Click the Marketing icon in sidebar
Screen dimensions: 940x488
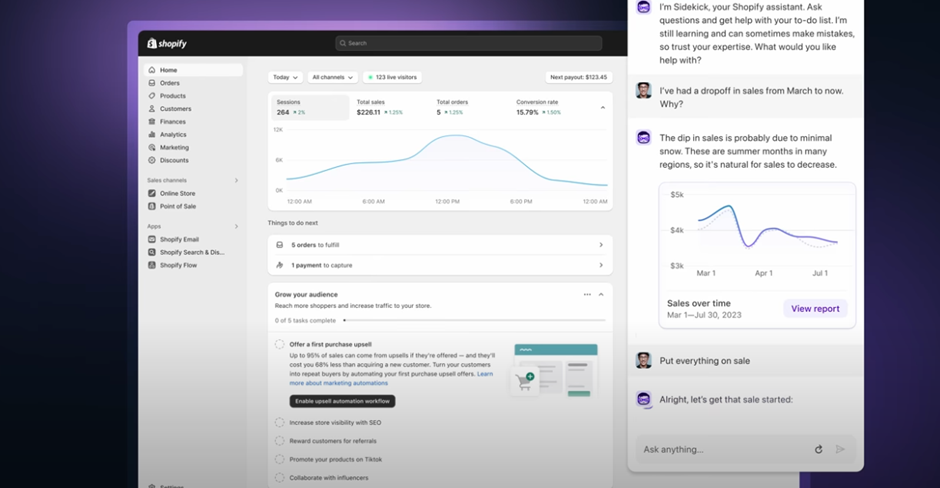tap(152, 147)
